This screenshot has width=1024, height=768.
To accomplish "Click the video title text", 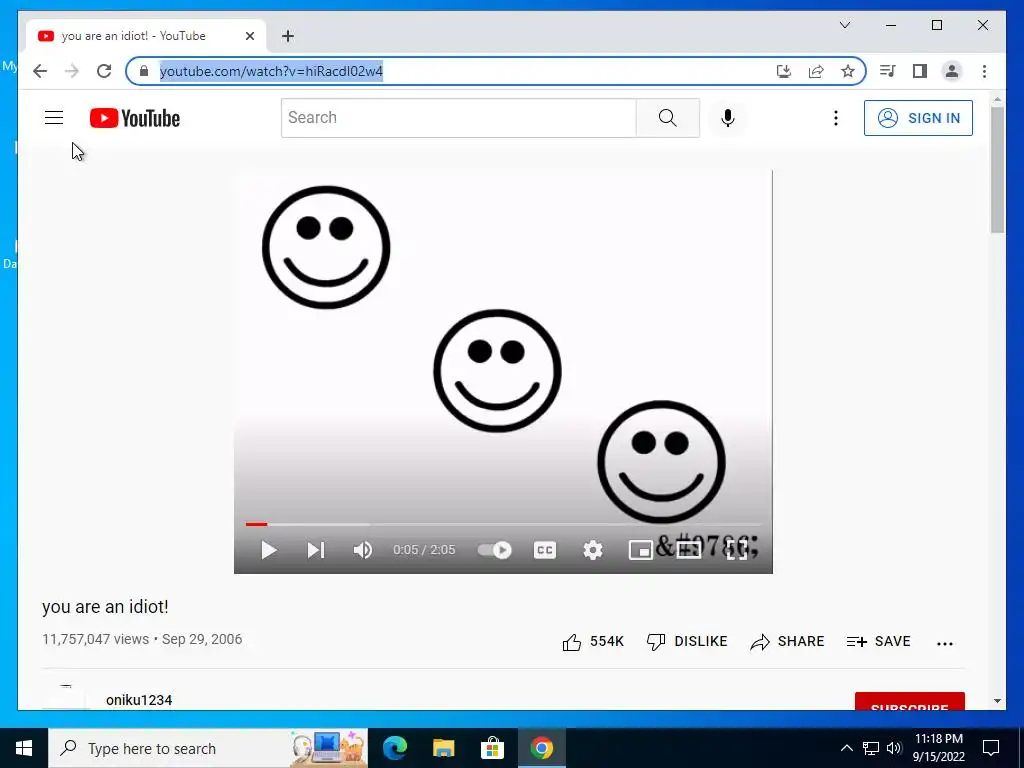I will pos(105,607).
